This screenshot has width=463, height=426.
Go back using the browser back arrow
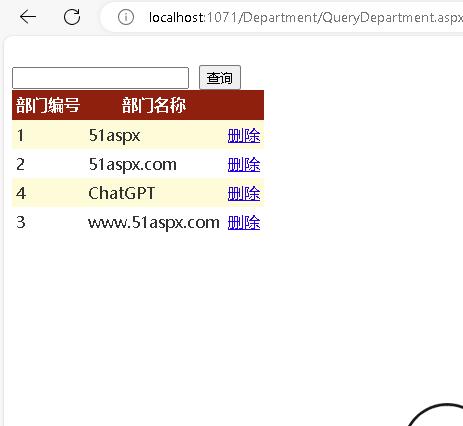coord(28,17)
